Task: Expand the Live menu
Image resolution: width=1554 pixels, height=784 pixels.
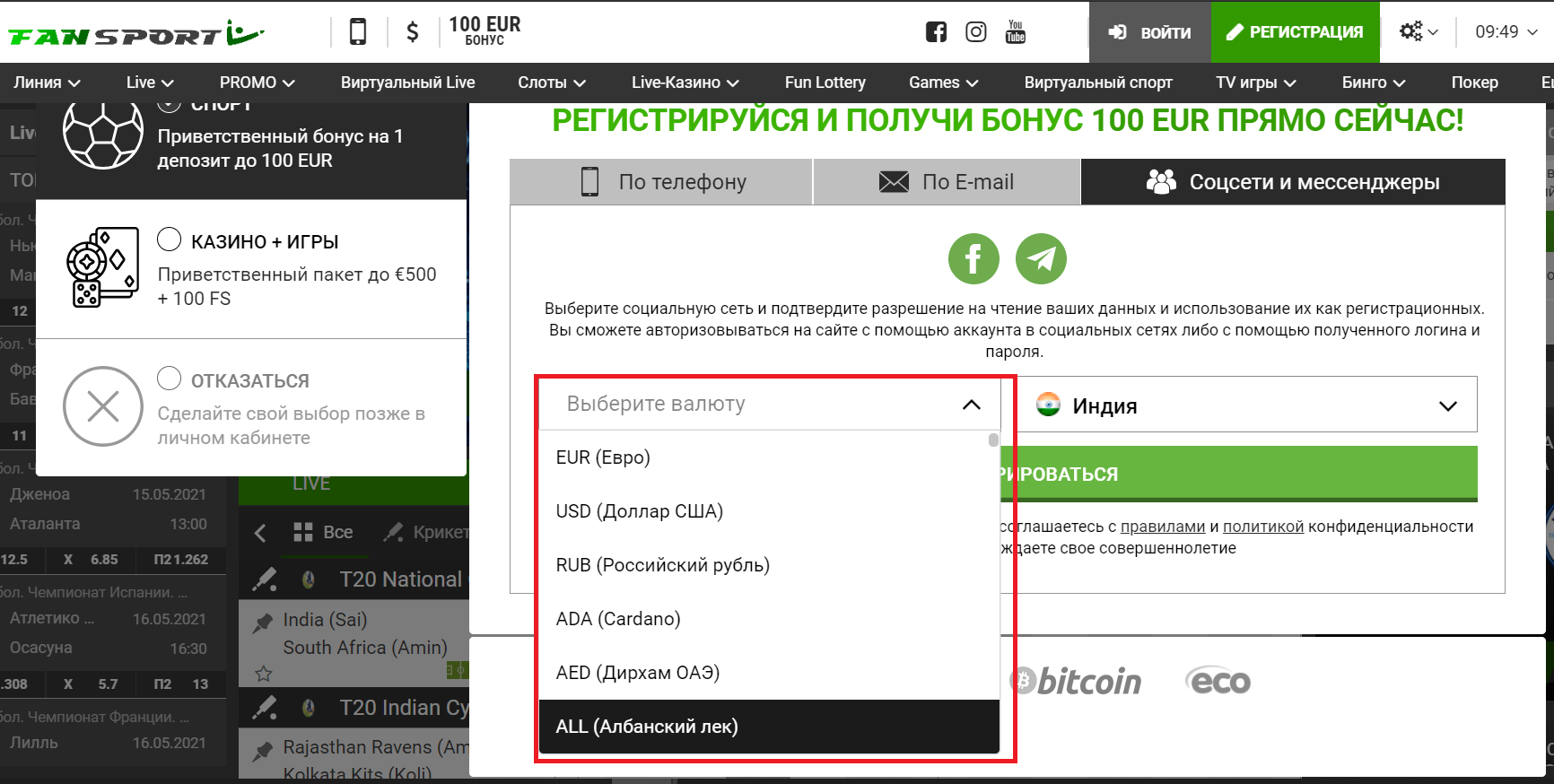Action: coord(150,83)
